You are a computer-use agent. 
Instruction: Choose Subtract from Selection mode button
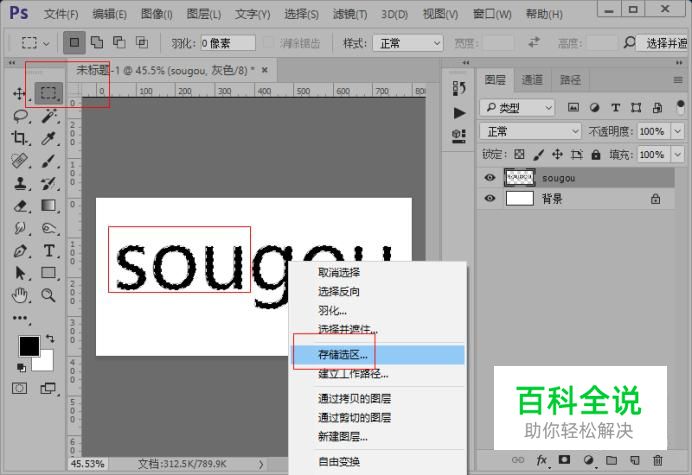tap(119, 42)
